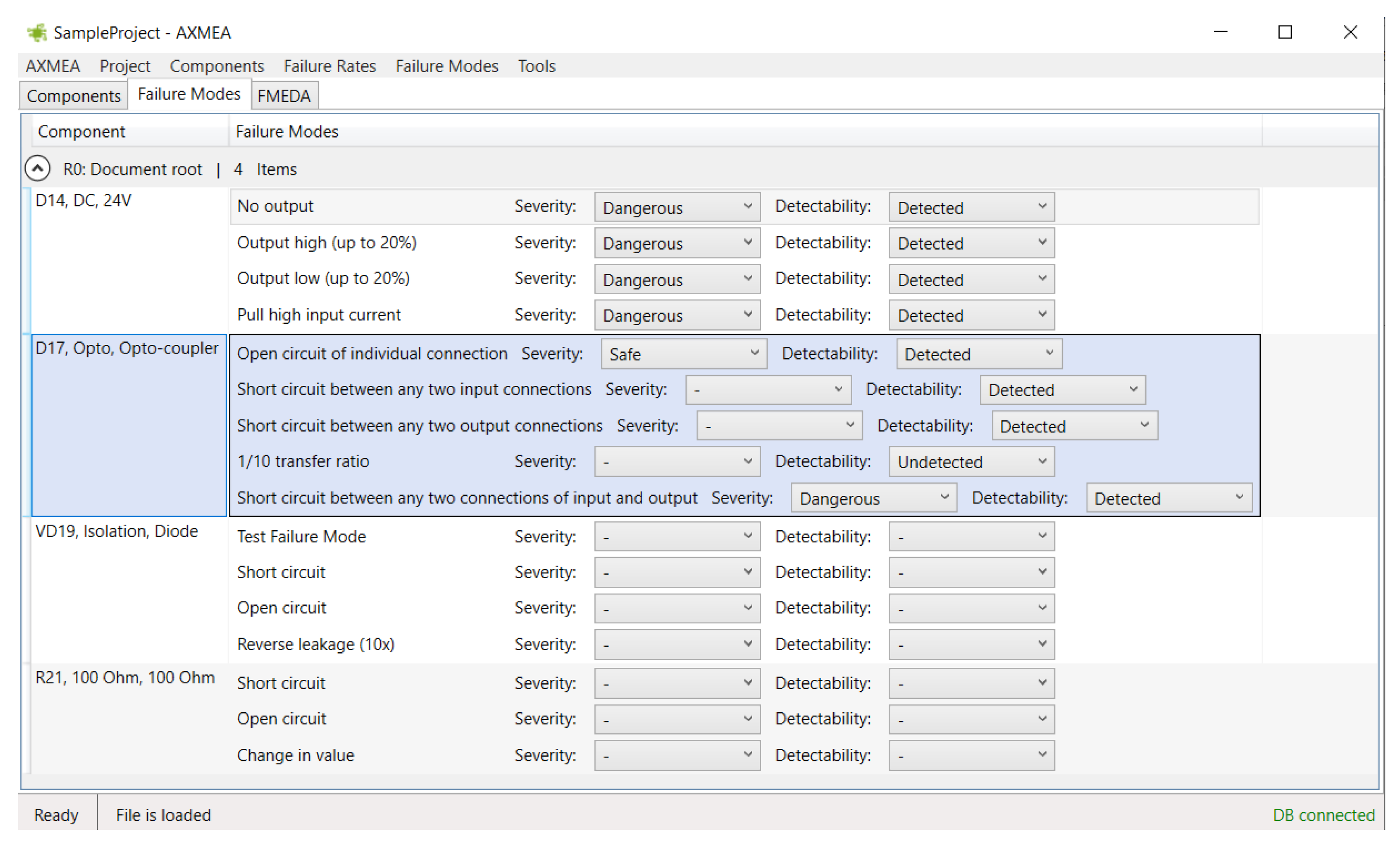
Task: Select the D14, DC, 24V component row
Action: [x=84, y=200]
